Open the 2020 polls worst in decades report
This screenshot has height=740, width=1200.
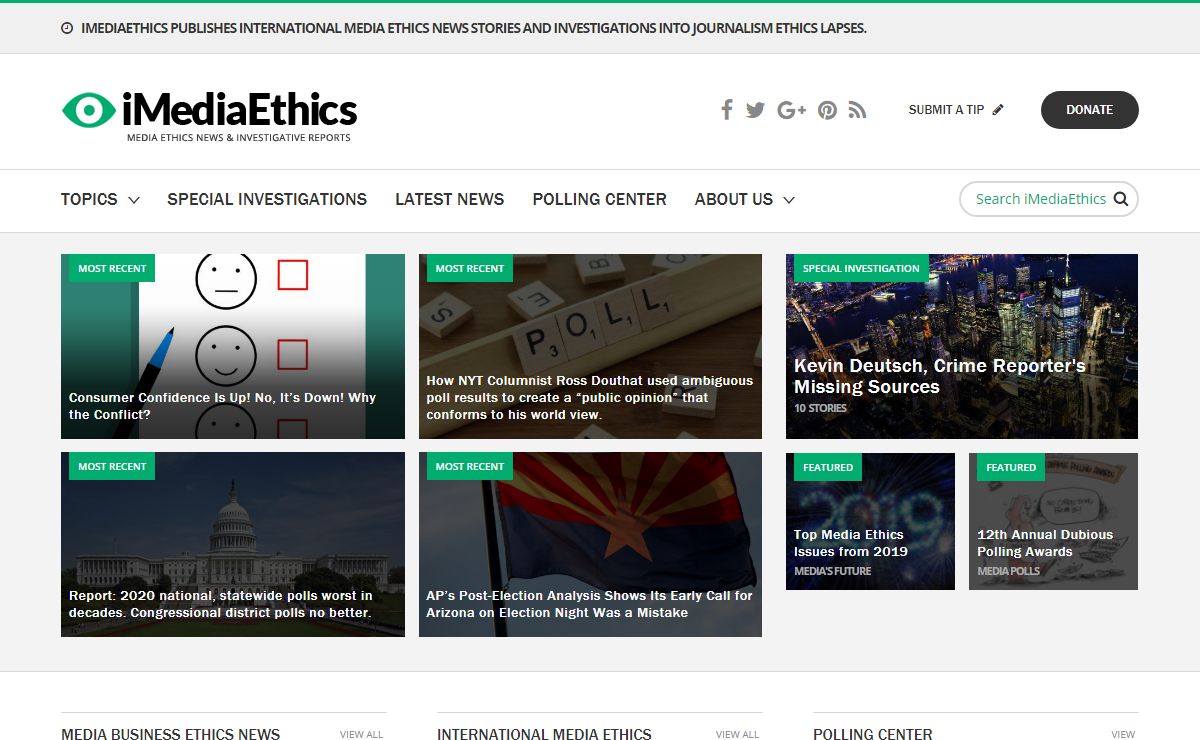[220, 604]
